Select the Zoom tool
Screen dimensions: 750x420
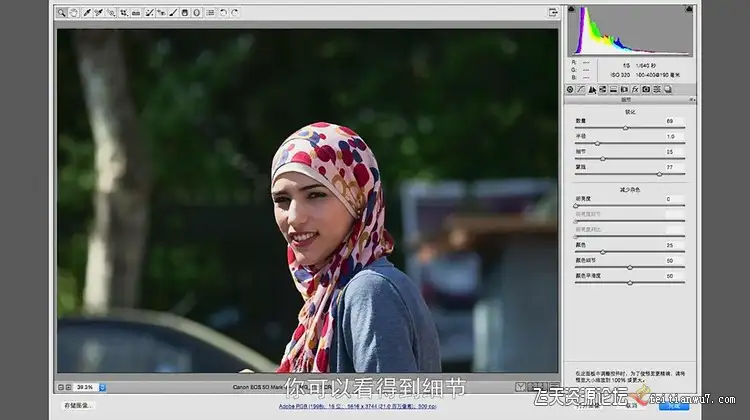(61, 13)
